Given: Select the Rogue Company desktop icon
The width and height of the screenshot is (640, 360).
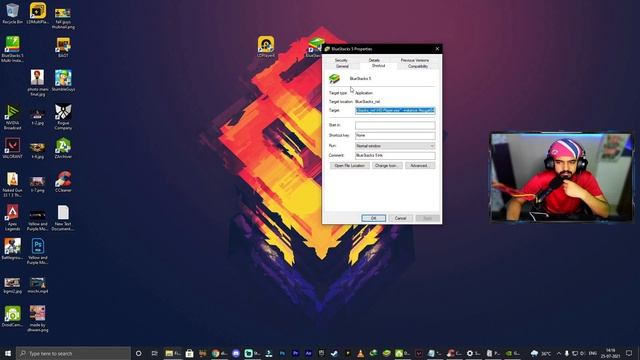Looking at the screenshot, I should [63, 117].
